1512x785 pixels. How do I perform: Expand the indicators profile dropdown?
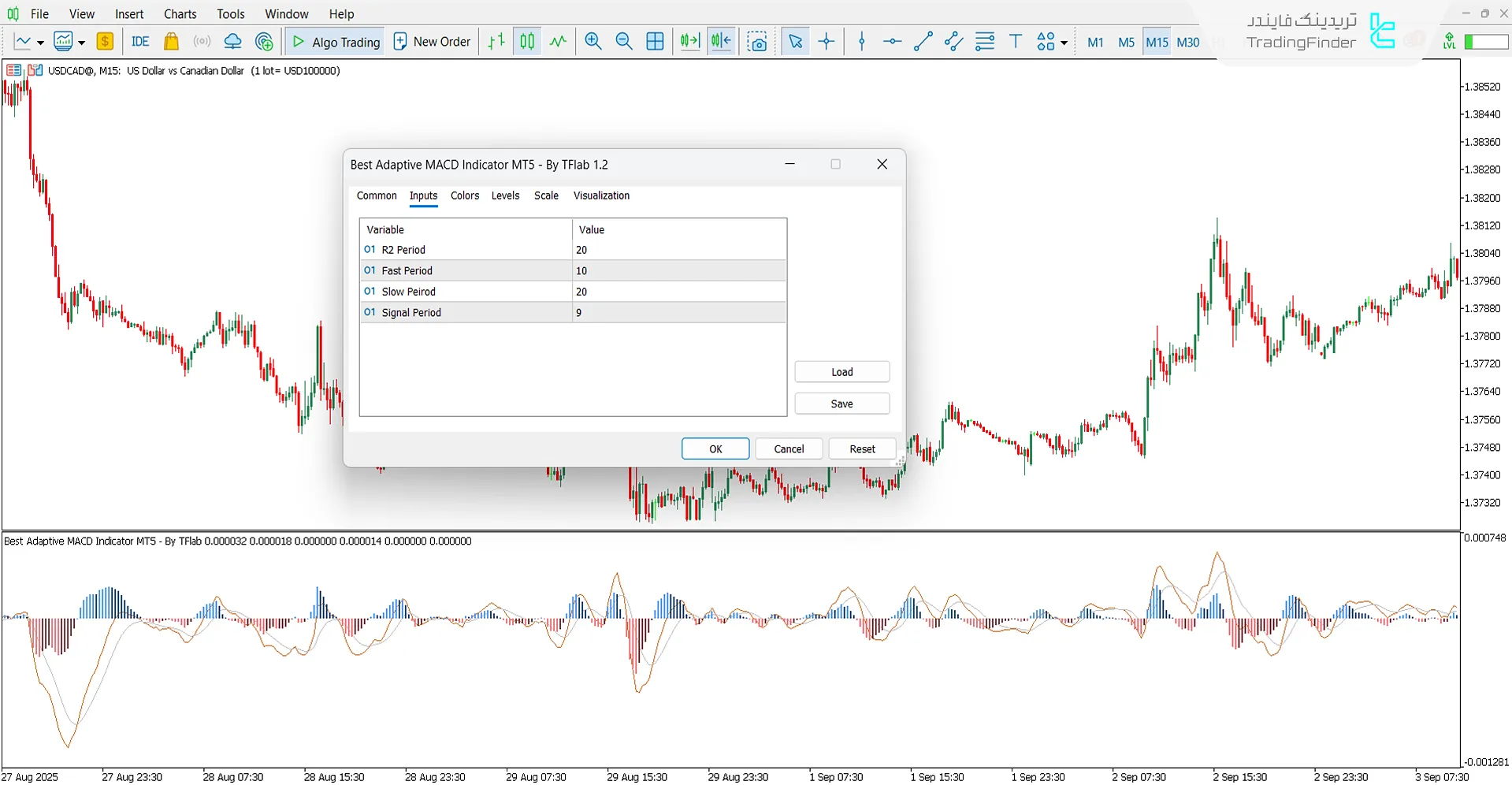click(80, 41)
